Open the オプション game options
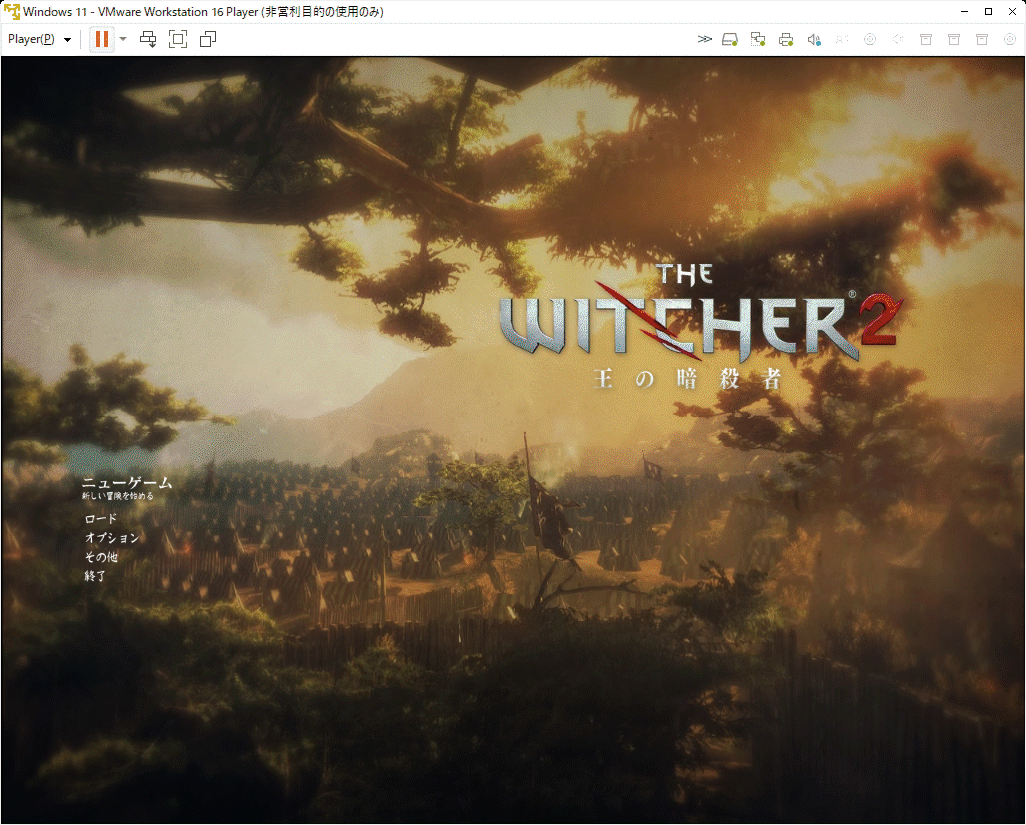This screenshot has width=1026, height=825. point(112,538)
